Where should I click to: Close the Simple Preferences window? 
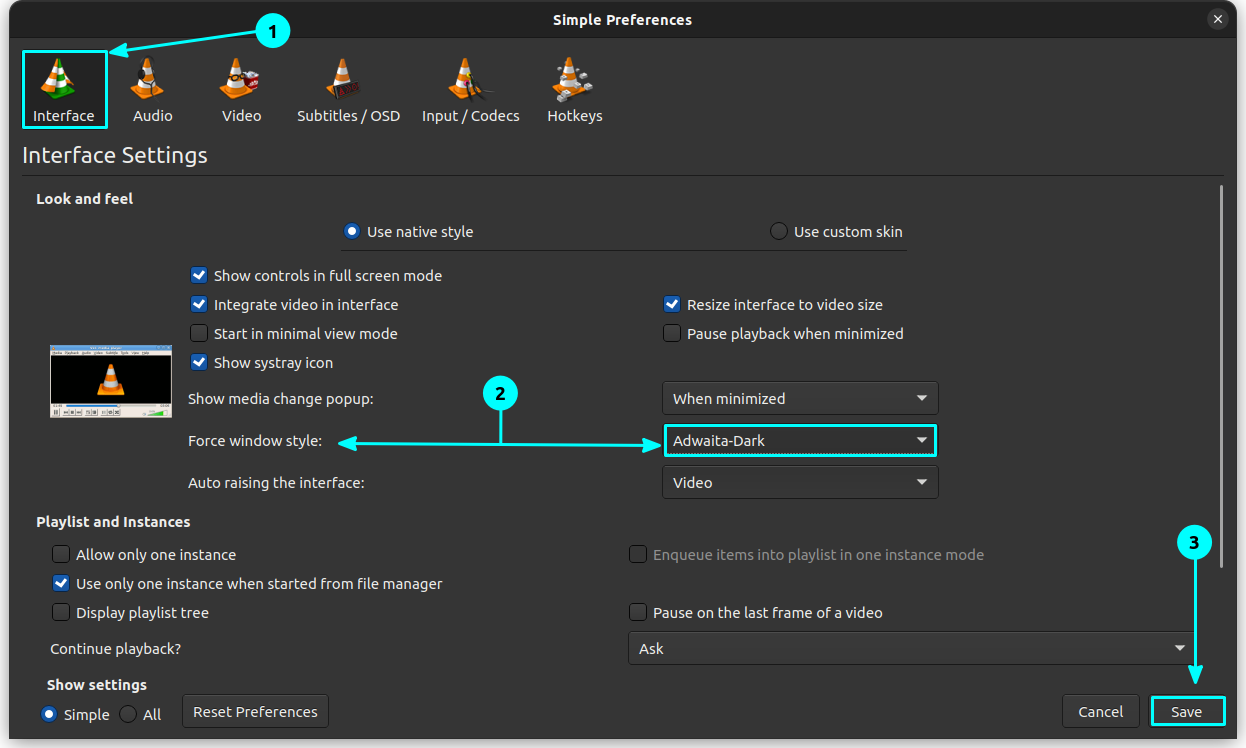[x=1218, y=18]
